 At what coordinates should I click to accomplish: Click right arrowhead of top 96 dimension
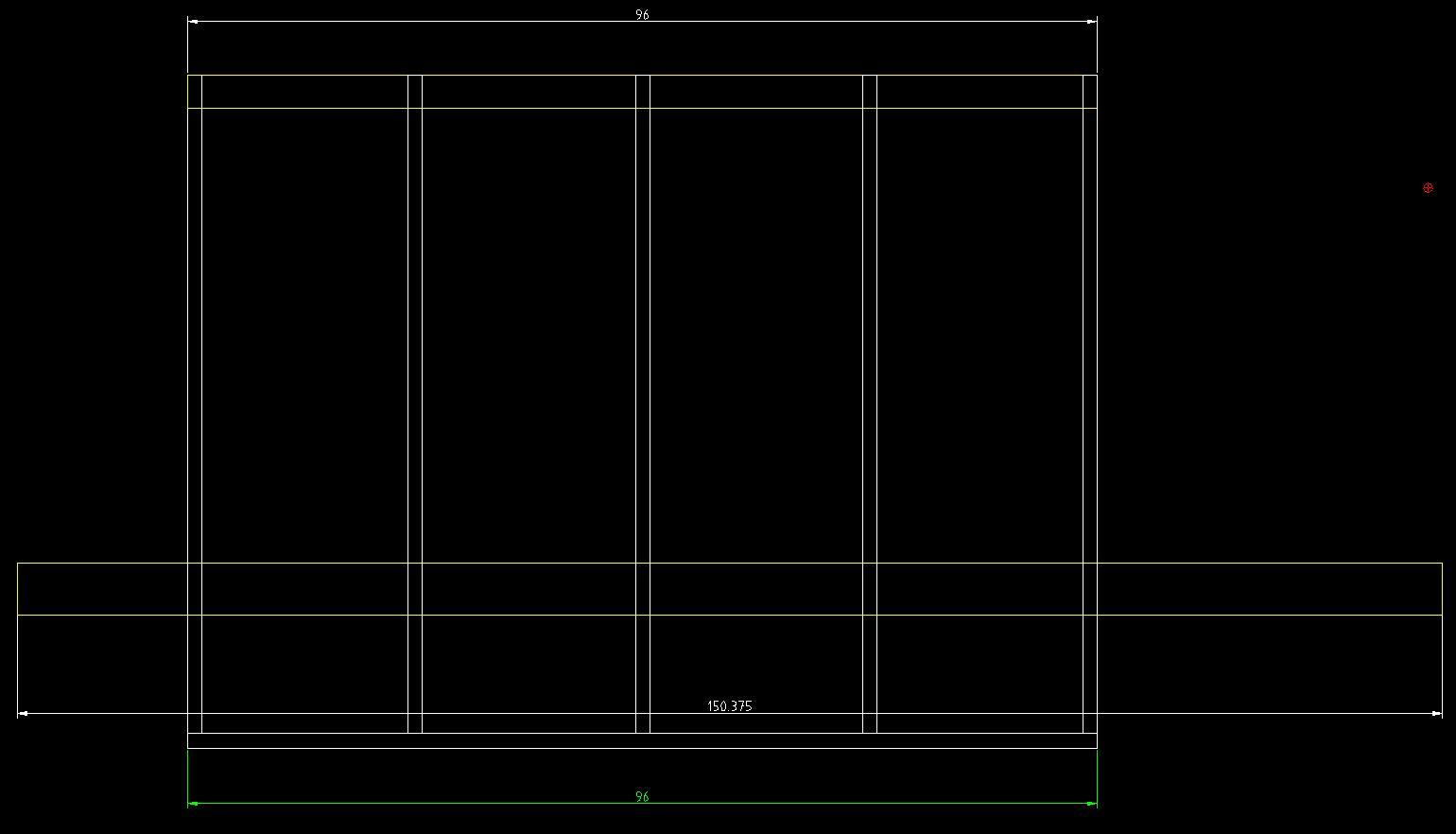[1092, 21]
